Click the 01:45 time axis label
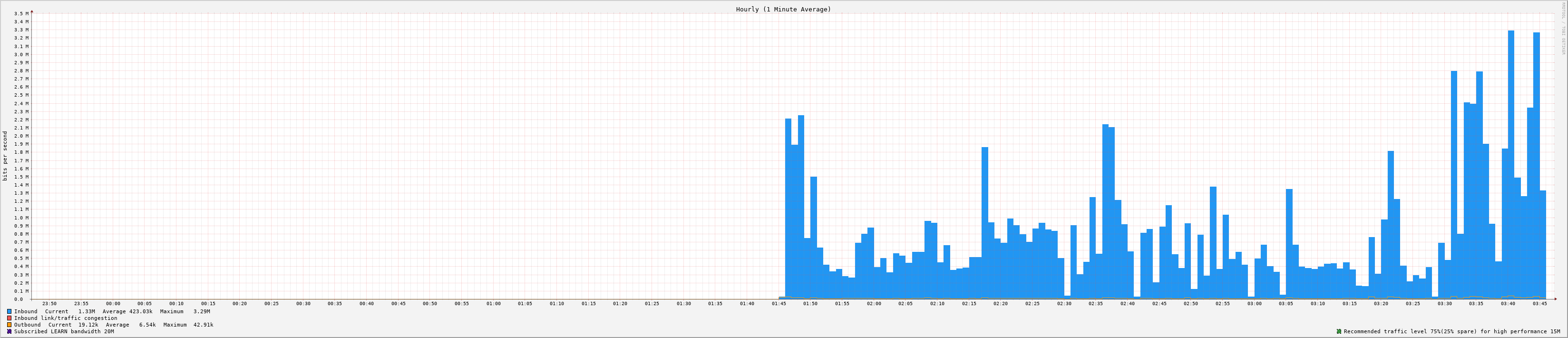Image resolution: width=1568 pixels, height=338 pixels. click(779, 303)
